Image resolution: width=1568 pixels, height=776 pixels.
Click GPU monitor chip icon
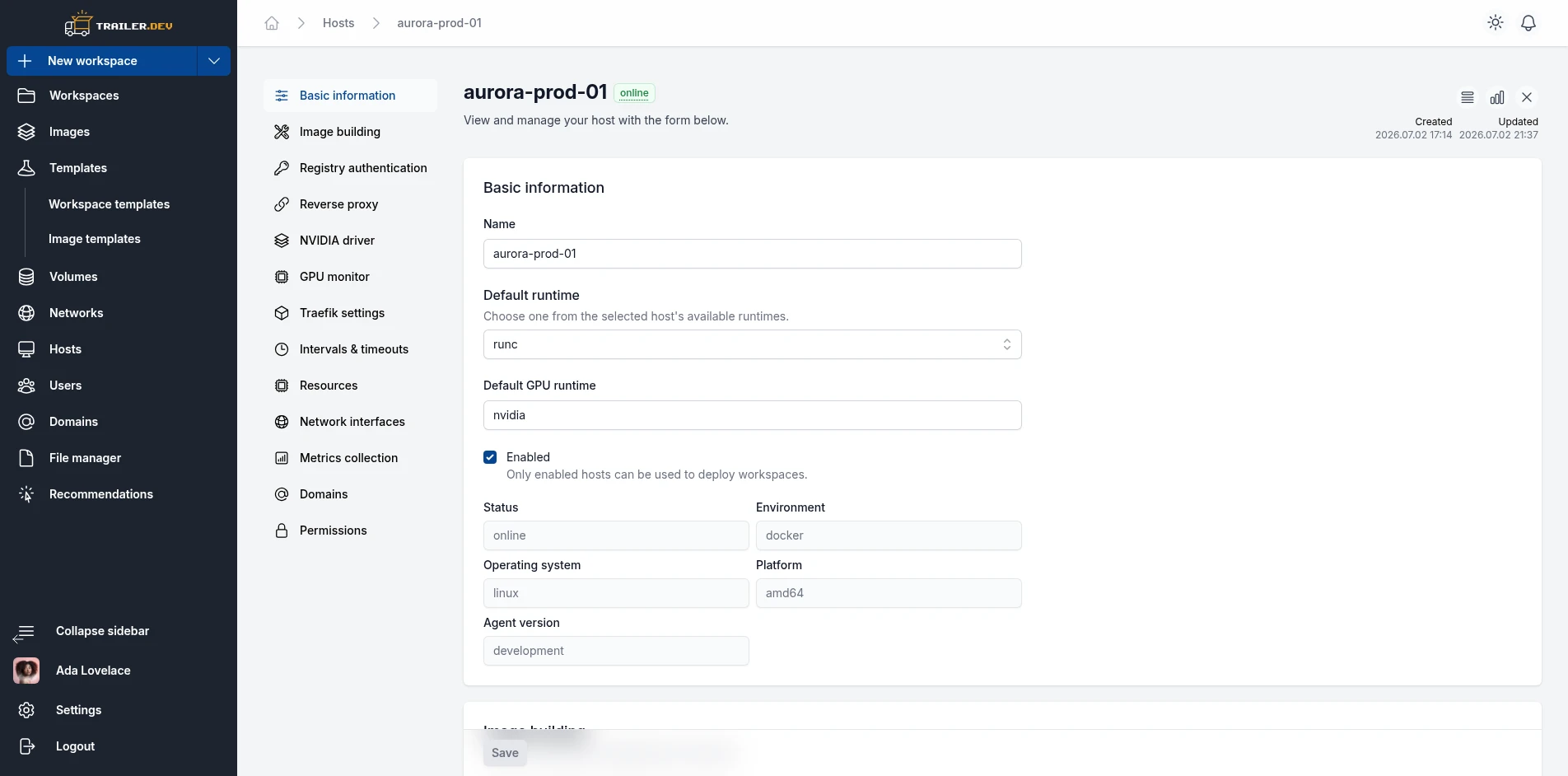click(x=282, y=277)
